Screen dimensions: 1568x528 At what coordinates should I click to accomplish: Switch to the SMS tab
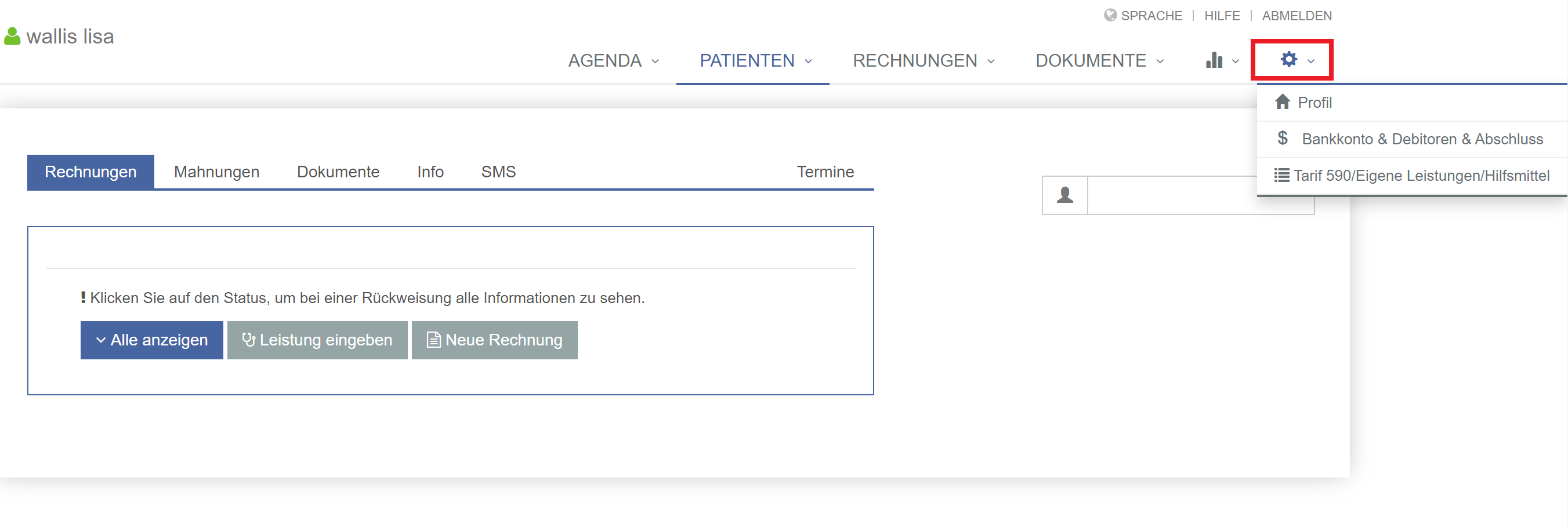click(498, 172)
